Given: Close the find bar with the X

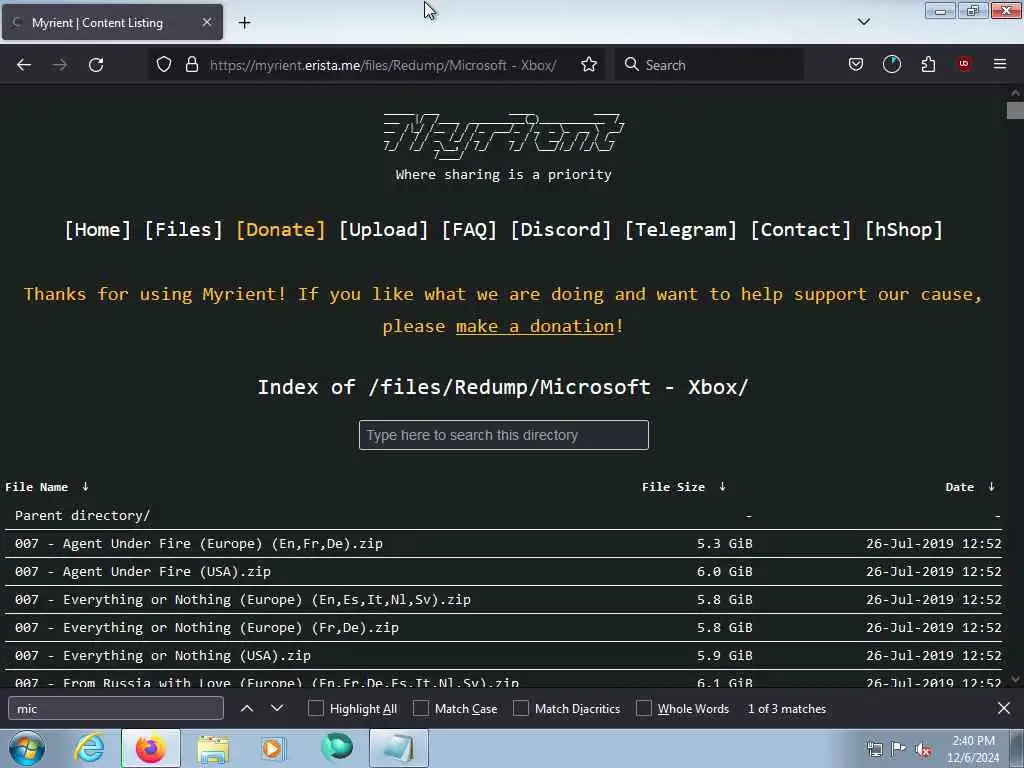Looking at the screenshot, I should click(x=1004, y=708).
